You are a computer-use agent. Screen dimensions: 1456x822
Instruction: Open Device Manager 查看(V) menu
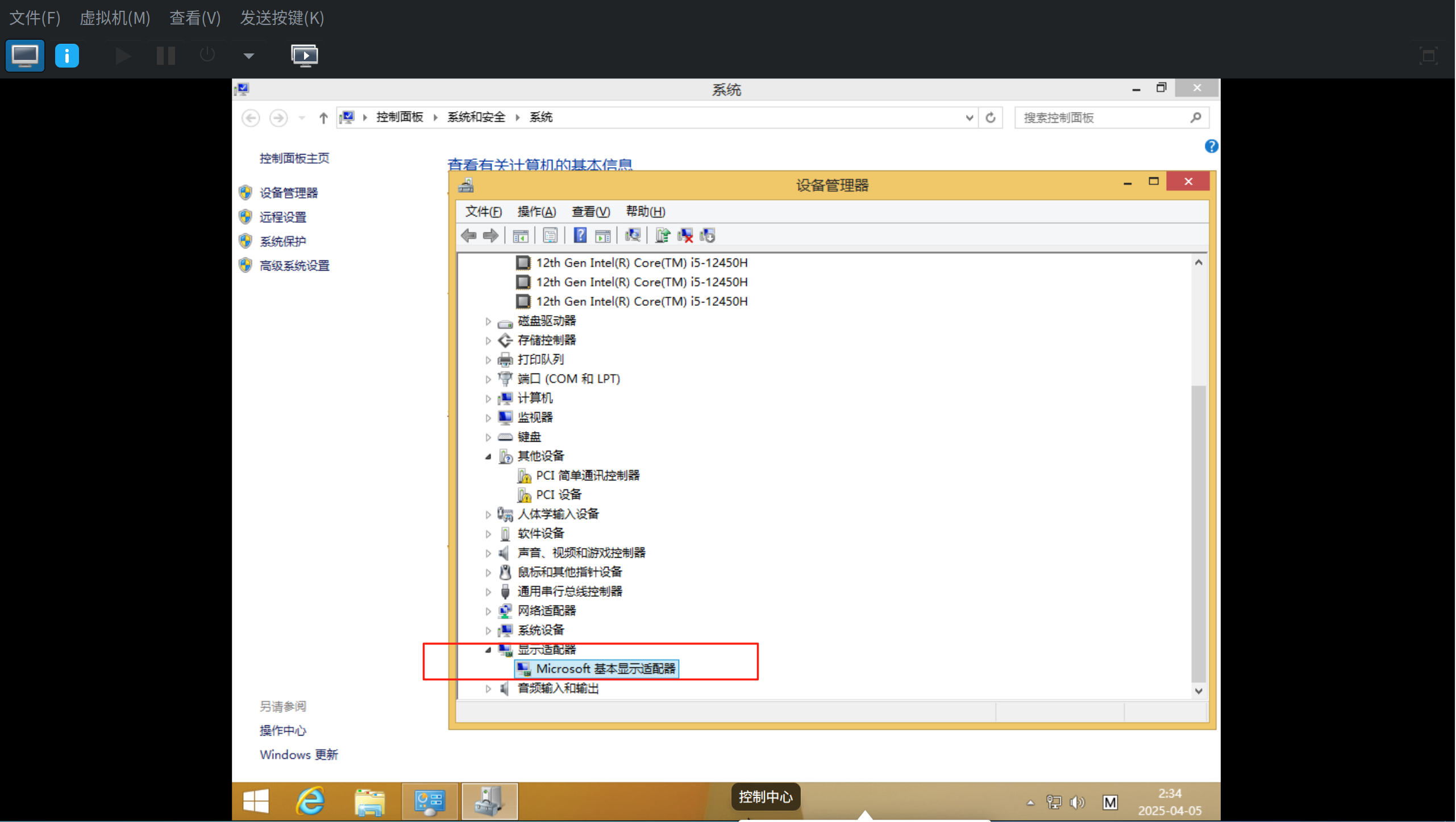(591, 212)
